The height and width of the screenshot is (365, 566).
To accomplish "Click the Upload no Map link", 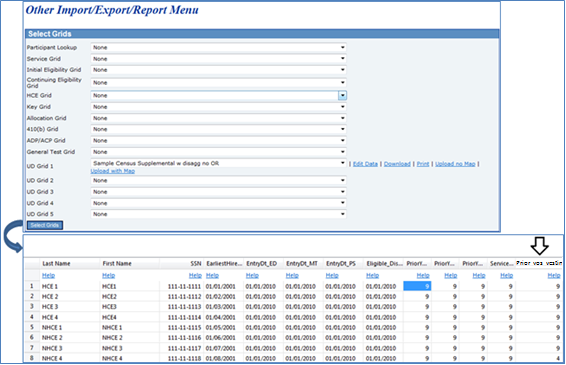I will [x=455, y=164].
